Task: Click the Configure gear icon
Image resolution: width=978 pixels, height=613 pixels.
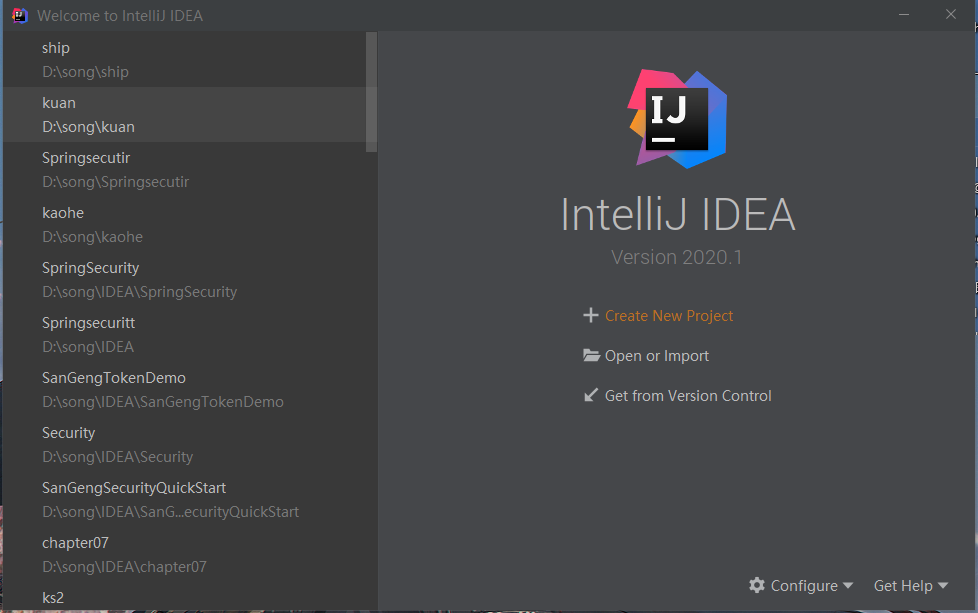Action: [757, 585]
